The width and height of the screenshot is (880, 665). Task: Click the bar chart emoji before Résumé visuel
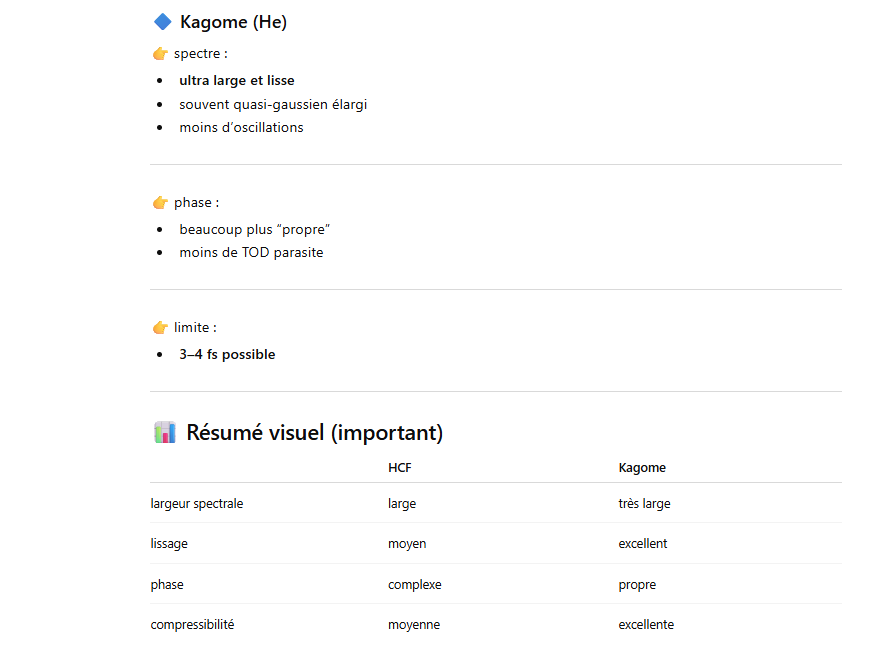[x=165, y=432]
